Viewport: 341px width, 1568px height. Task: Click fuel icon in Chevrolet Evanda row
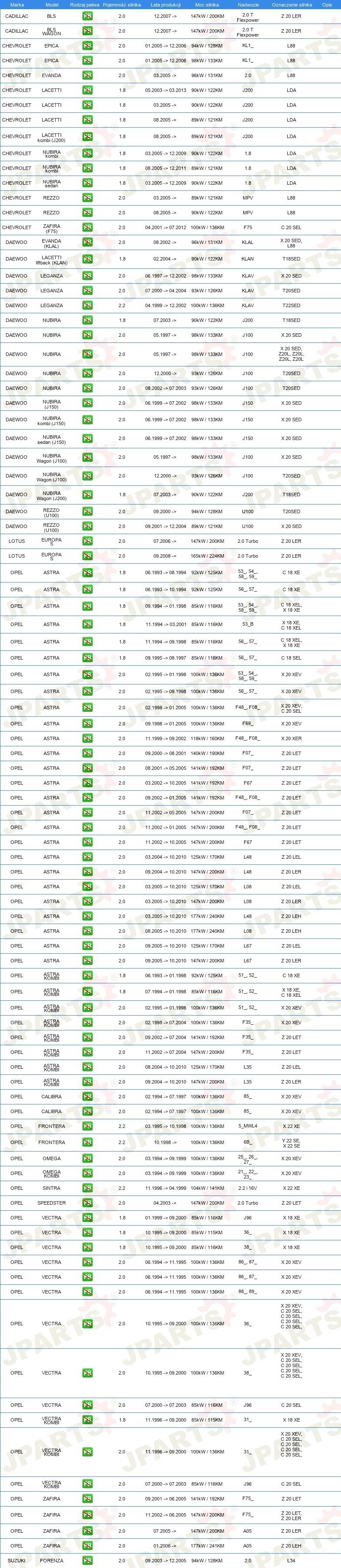[x=88, y=75]
